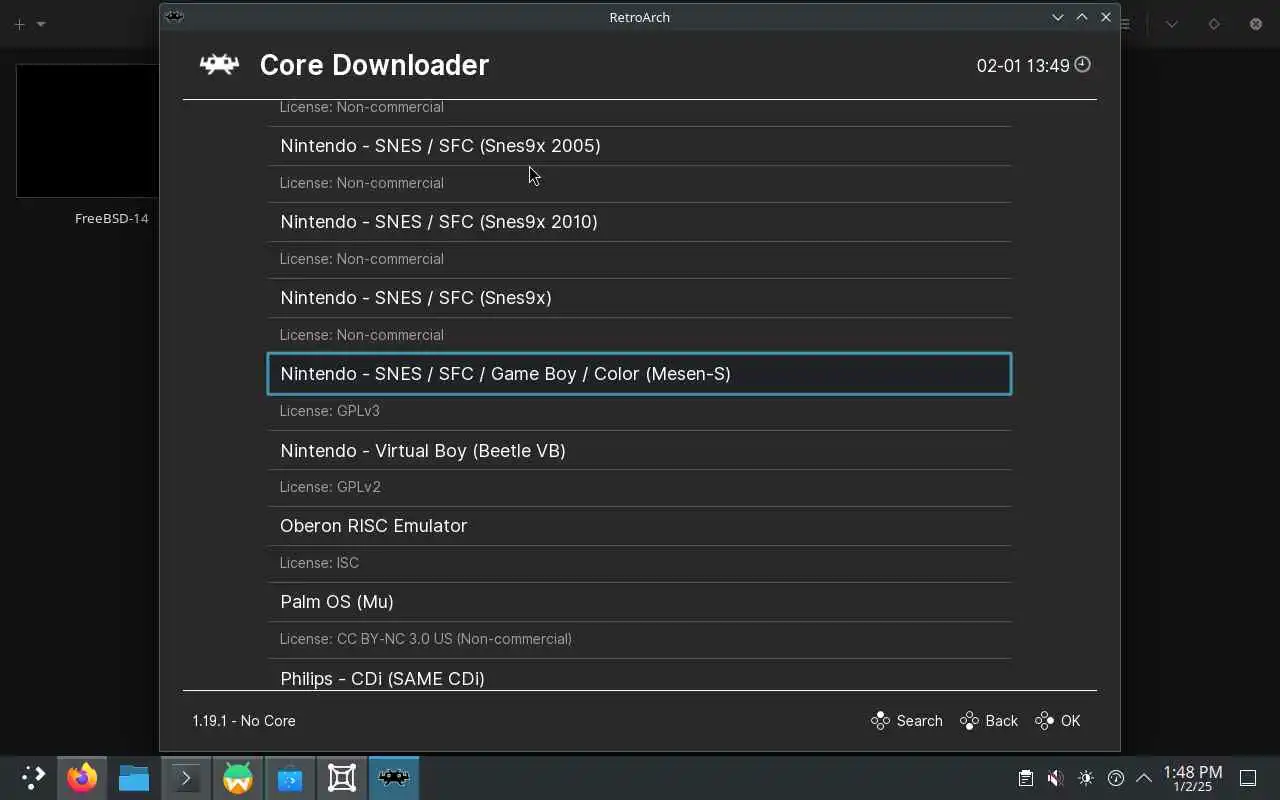Click License: CC BY-NC 3.0 US sublabel
Screen dimensions: 1280x800
click(x=426, y=639)
